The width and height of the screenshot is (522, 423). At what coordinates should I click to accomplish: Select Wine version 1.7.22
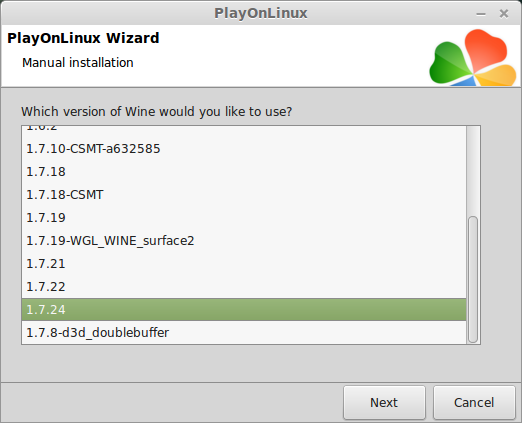point(244,287)
